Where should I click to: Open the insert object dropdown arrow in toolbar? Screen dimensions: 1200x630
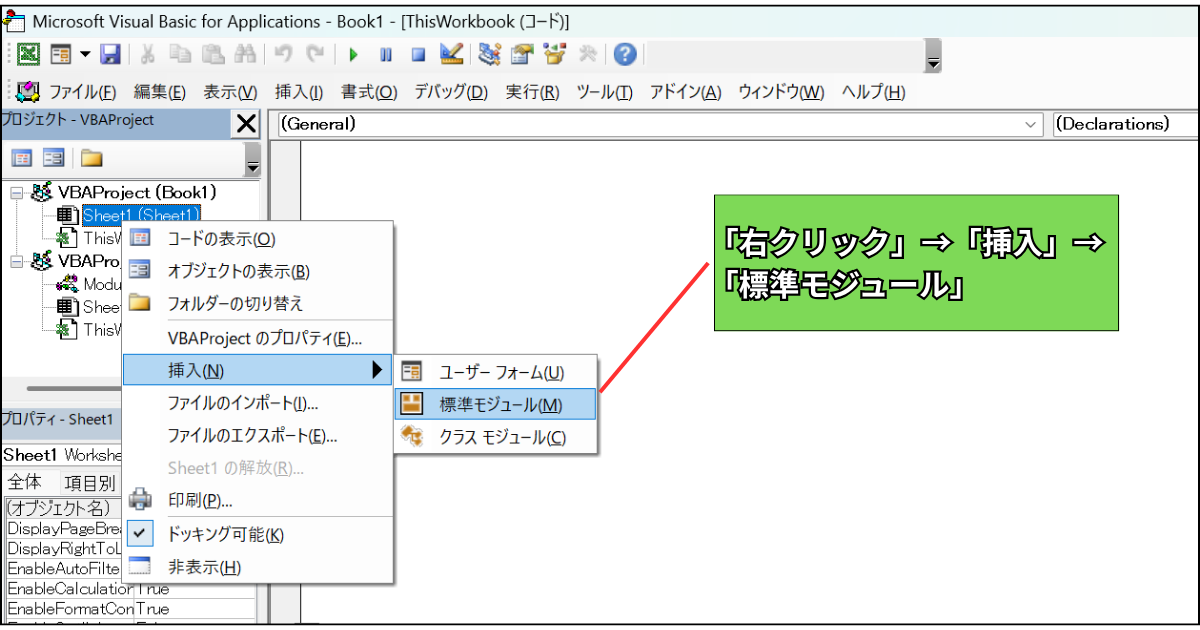[84, 54]
